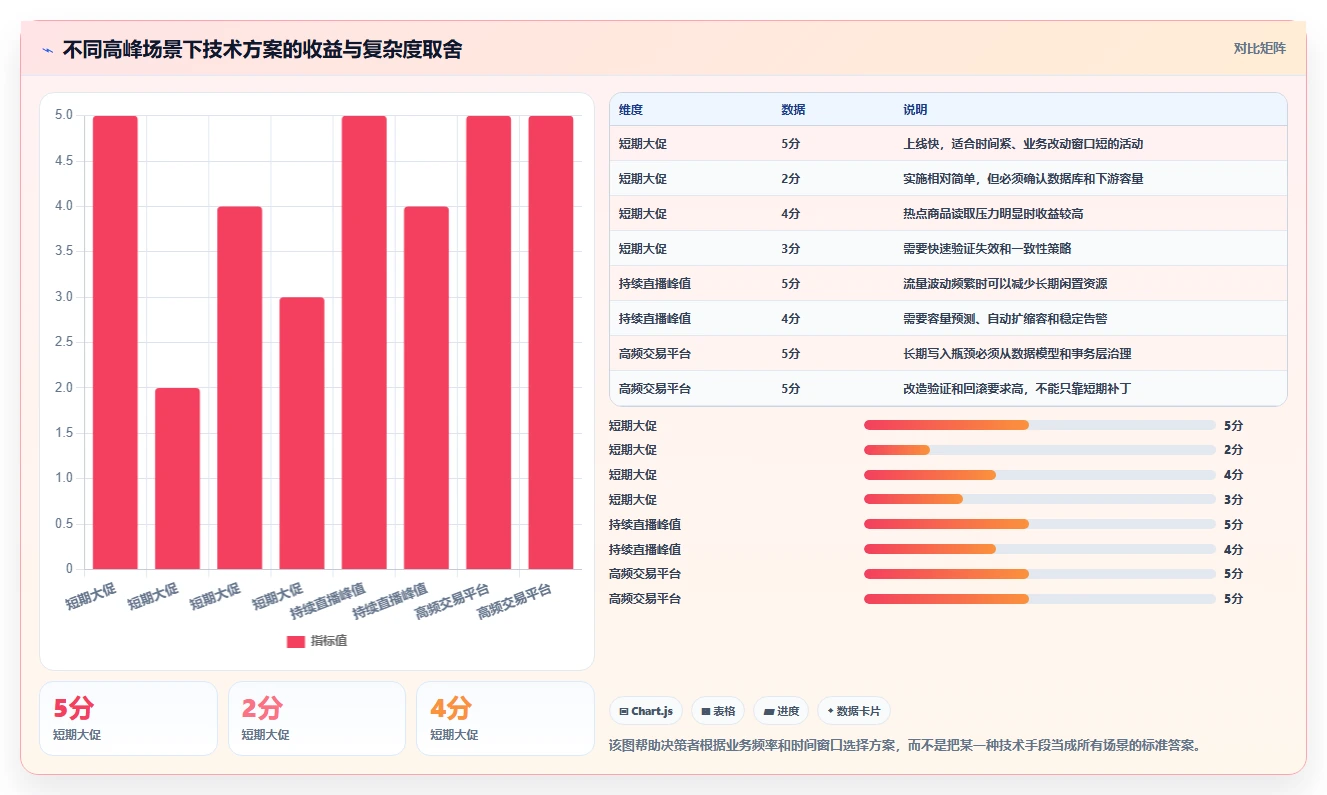The height and width of the screenshot is (795, 1327).
Task: Select the 表格 tag chip
Action: click(x=718, y=711)
